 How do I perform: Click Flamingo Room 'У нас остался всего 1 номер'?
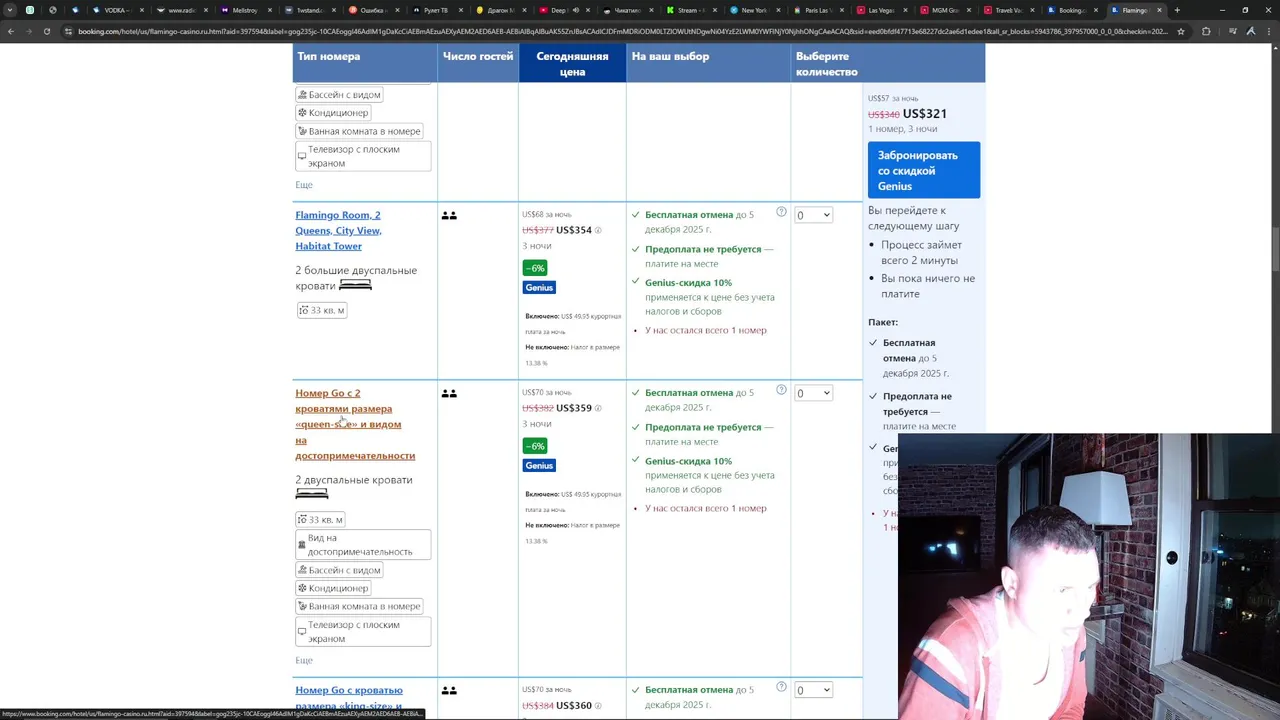[x=705, y=330]
